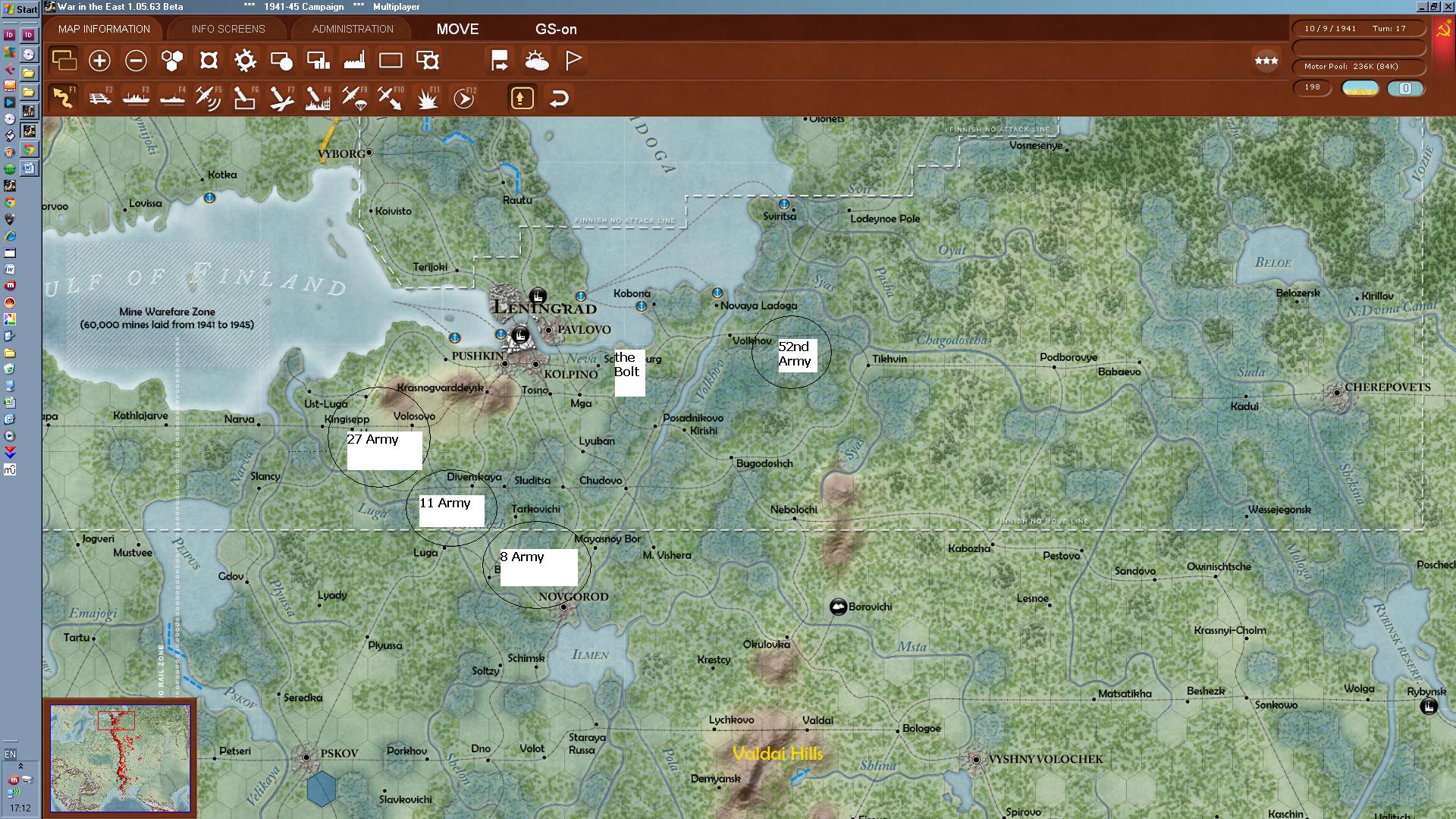
Task: Click the rectangle with circle toolbar icon
Action: 281,61
